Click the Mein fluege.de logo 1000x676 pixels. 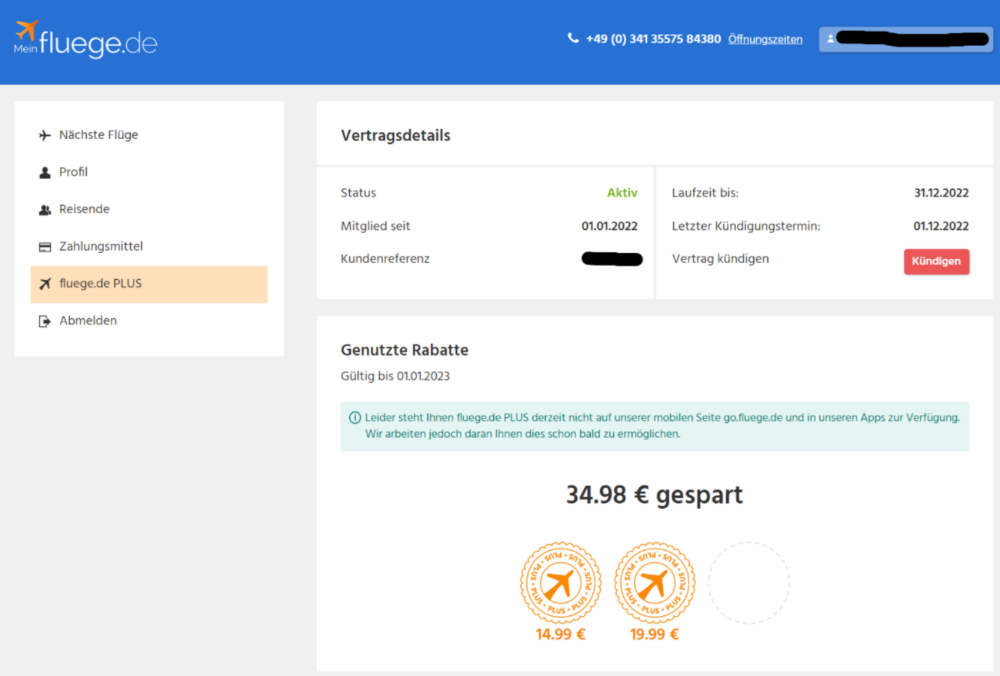[85, 39]
